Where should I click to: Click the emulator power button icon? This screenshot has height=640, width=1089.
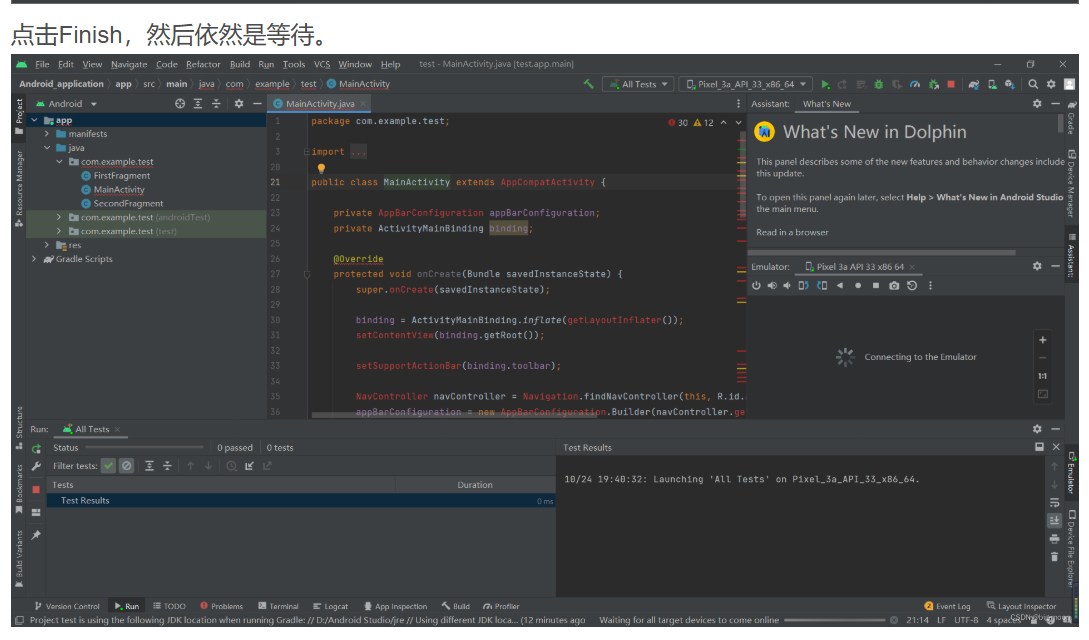[x=756, y=285]
